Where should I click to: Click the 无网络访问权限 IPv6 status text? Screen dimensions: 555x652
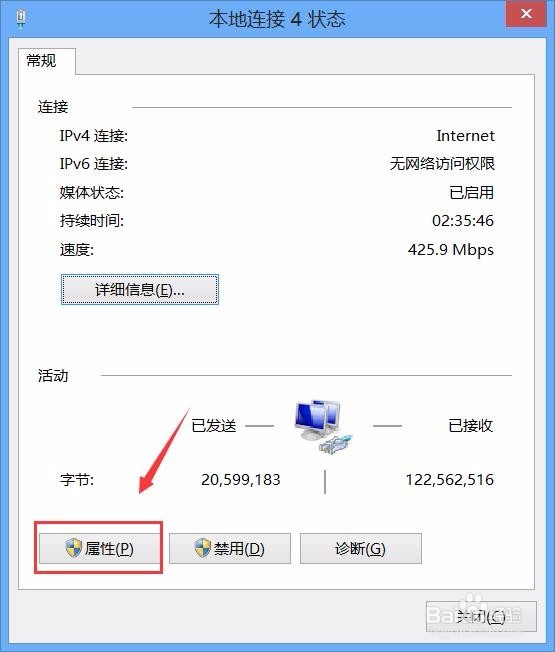tap(442, 163)
